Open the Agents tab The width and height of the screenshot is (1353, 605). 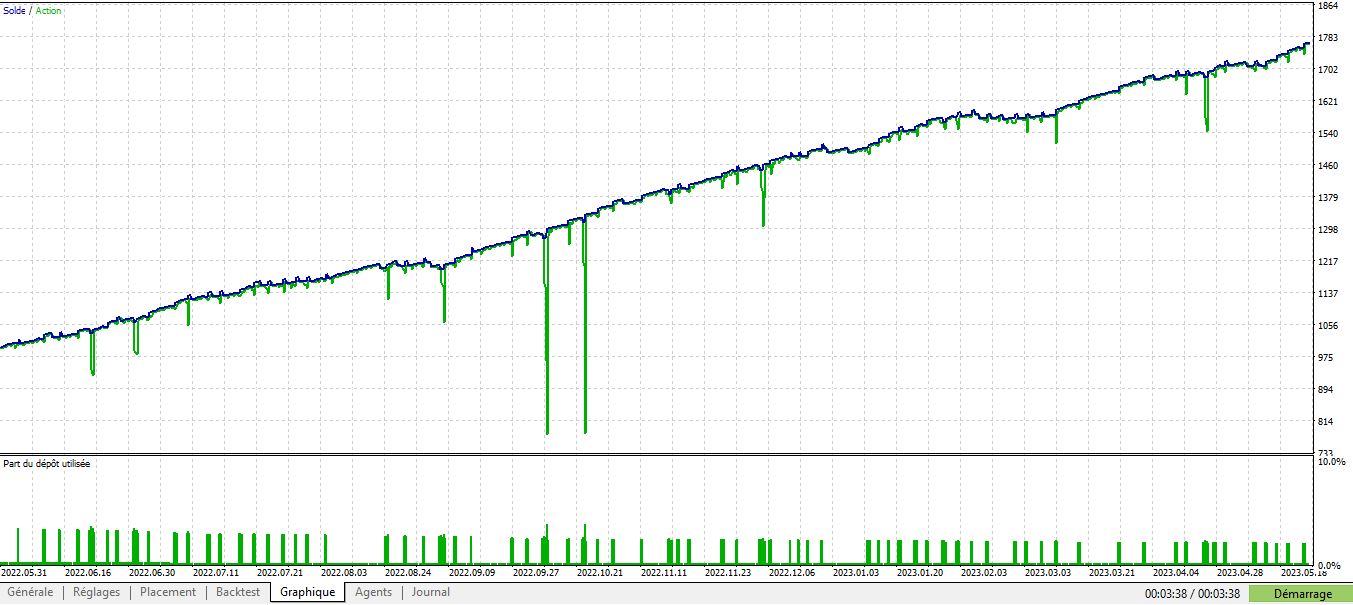point(374,592)
